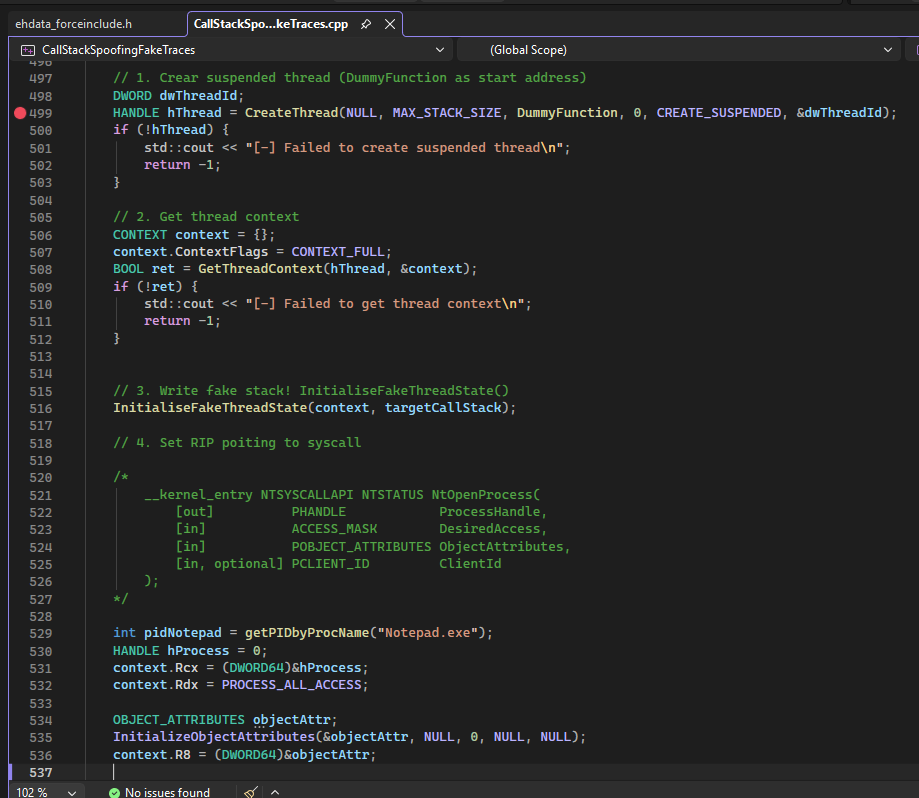Screen dimensions: 919x798
Task: Click POBJECT_ATTRIBUTES in the comment
Action: 361,547
